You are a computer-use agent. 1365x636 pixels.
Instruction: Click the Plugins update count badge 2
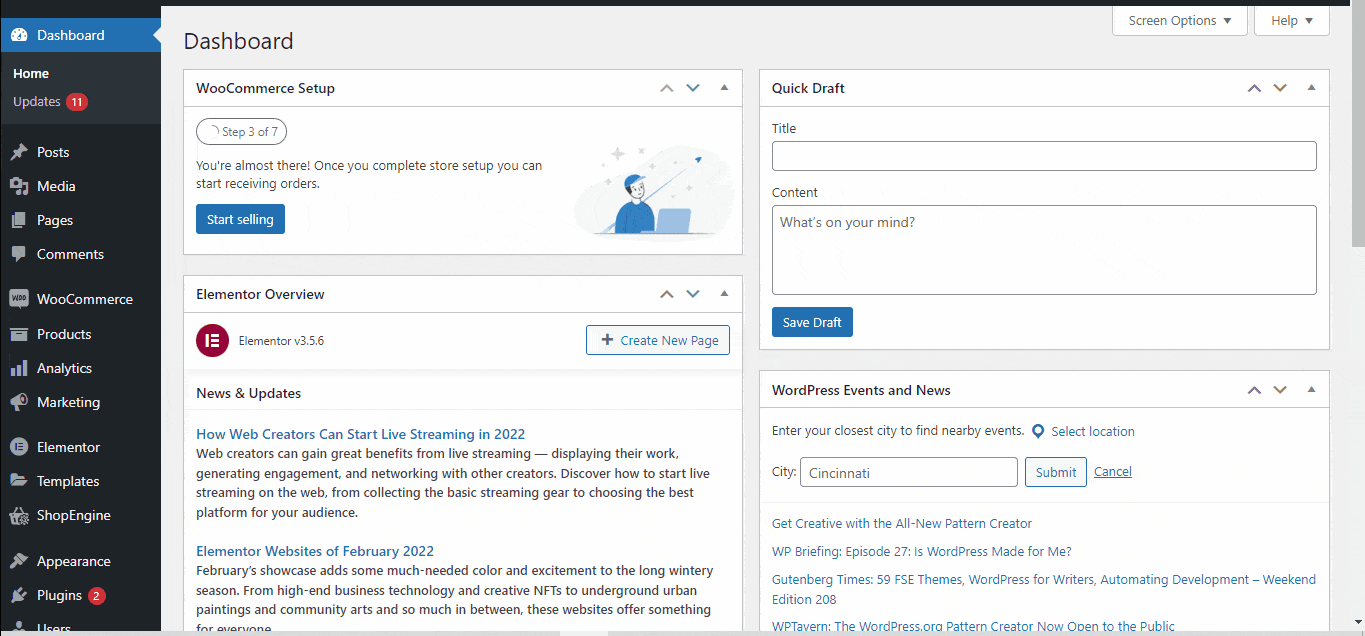[97, 596]
